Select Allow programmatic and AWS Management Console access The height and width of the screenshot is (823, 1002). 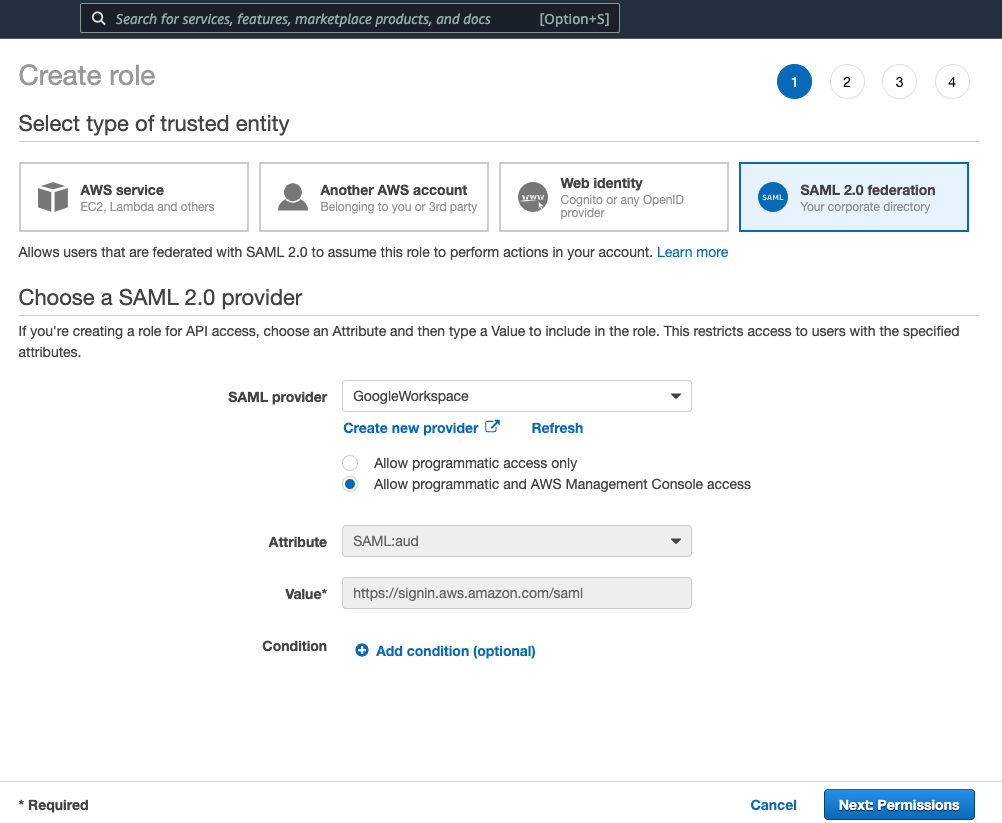point(350,484)
